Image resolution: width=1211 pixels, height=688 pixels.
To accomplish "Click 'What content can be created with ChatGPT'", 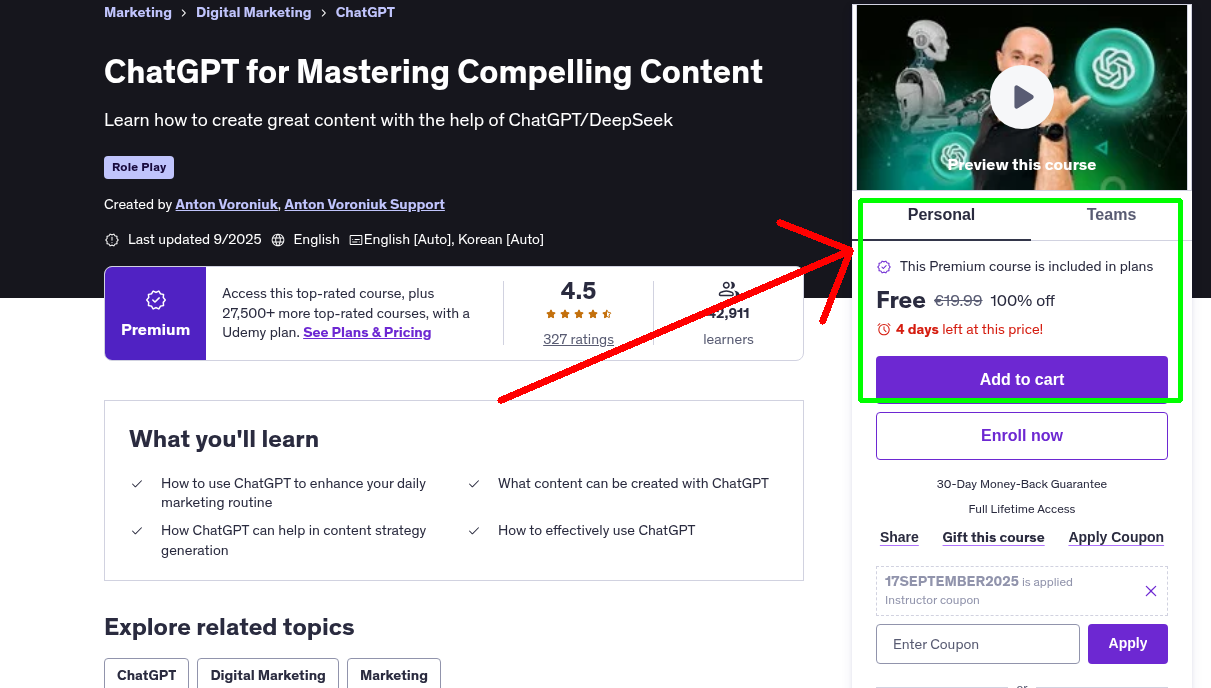I will point(633,483).
